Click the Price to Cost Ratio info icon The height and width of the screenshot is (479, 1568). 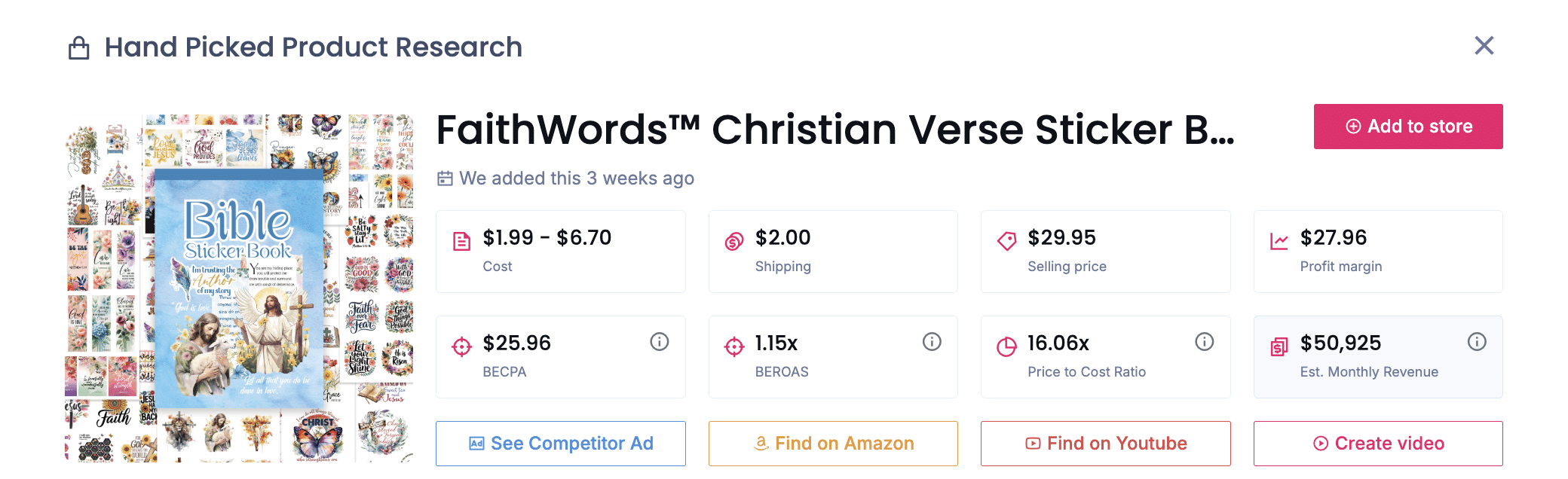(1205, 342)
